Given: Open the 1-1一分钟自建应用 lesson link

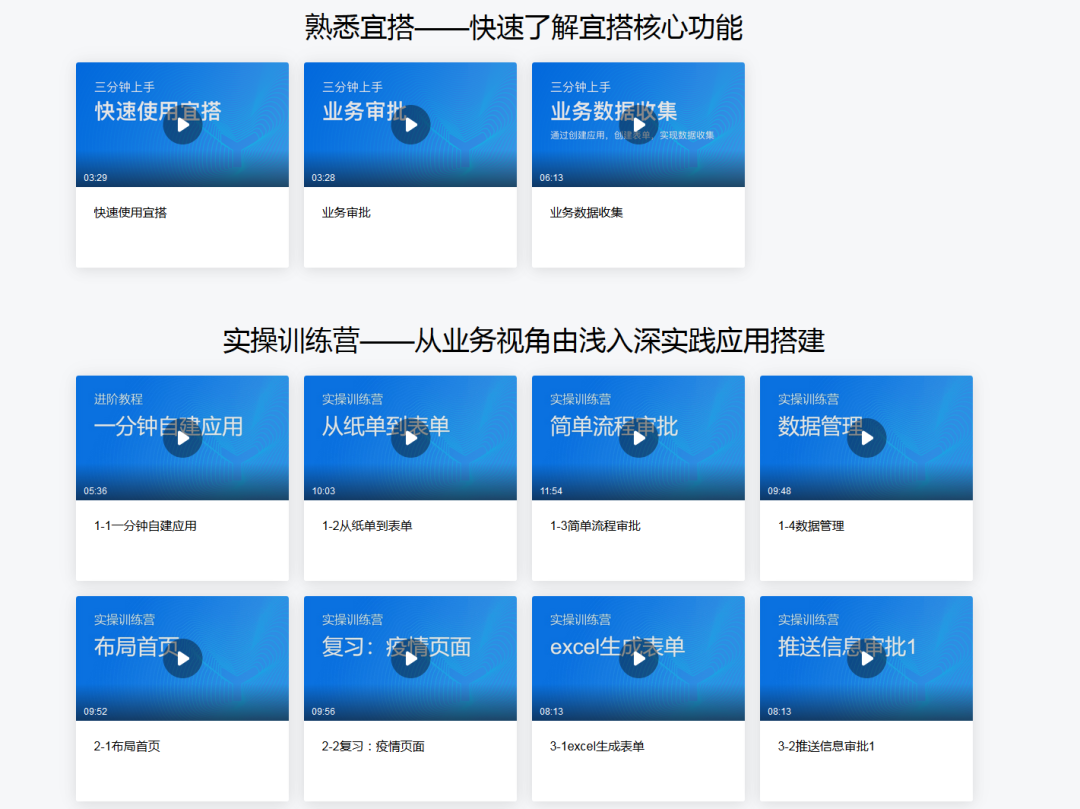Looking at the screenshot, I should coord(145,526).
